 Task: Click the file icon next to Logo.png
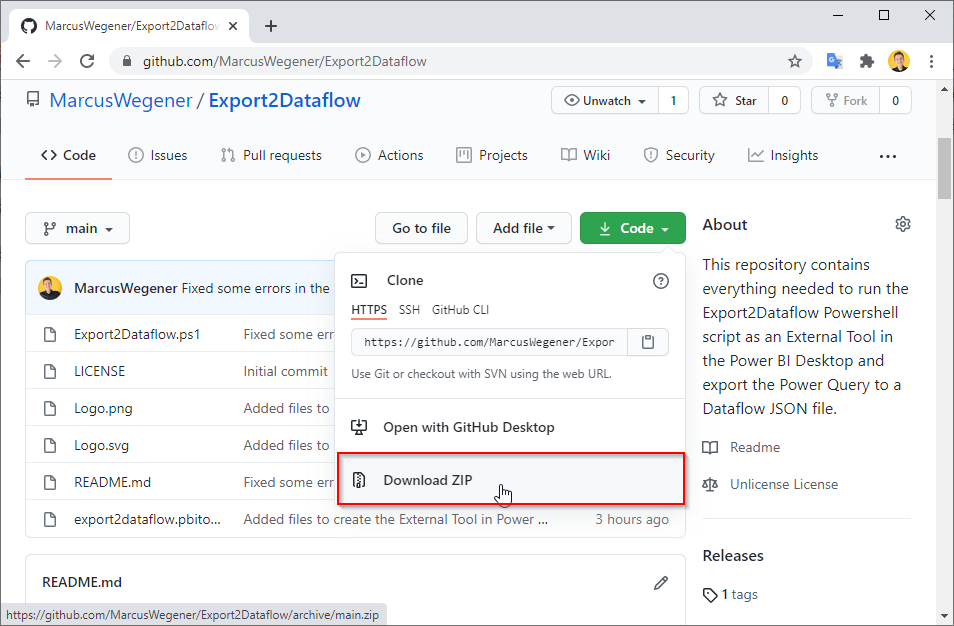click(x=50, y=408)
